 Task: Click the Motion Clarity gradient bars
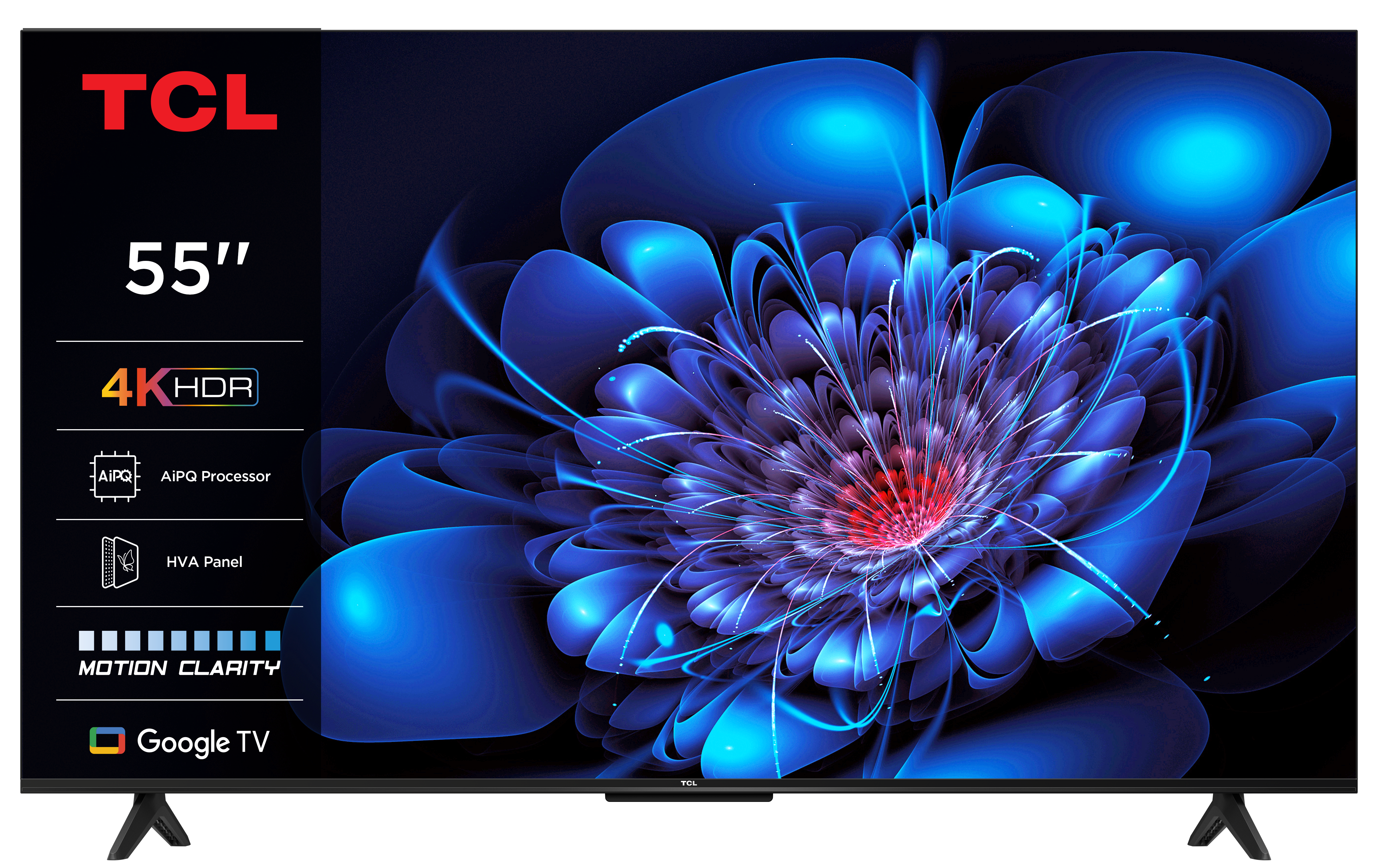tap(179, 640)
